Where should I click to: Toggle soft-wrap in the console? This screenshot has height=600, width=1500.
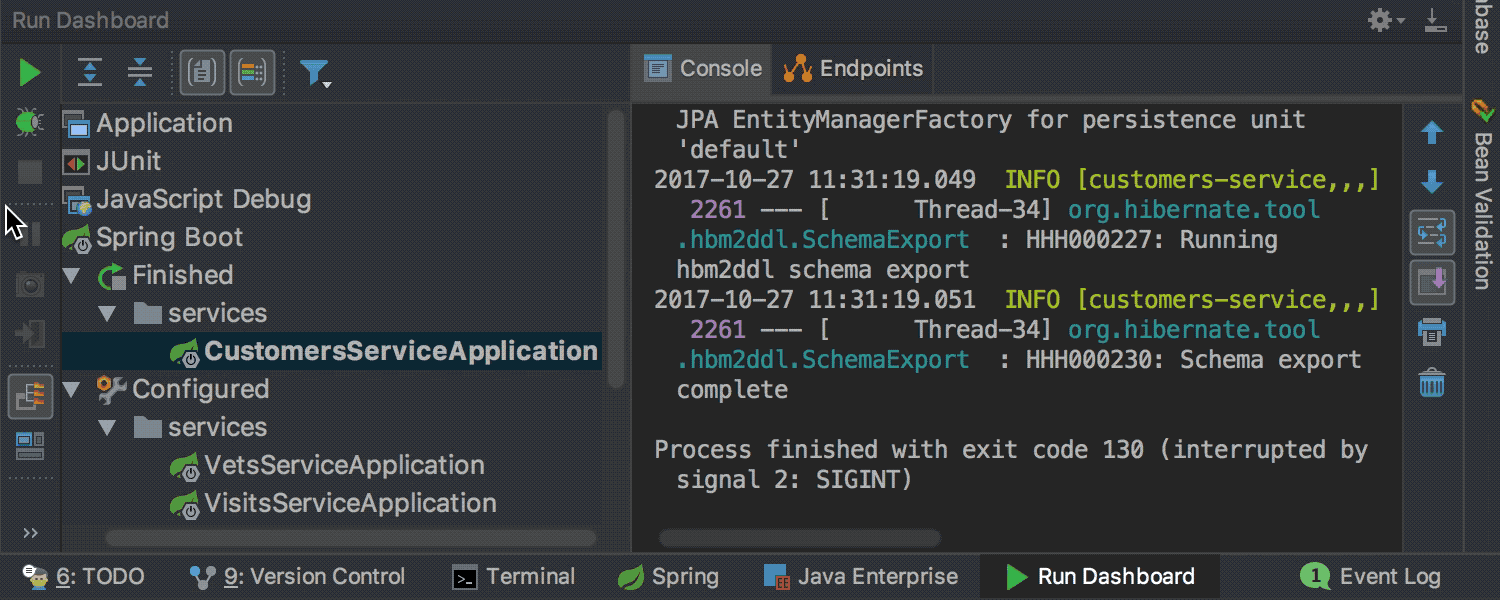1433,232
